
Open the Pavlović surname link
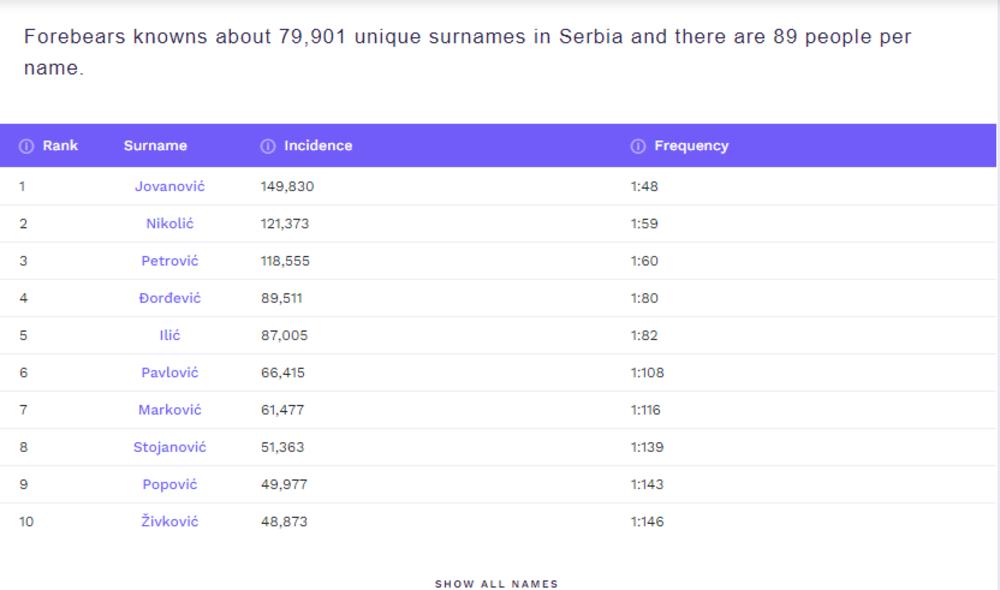point(170,373)
